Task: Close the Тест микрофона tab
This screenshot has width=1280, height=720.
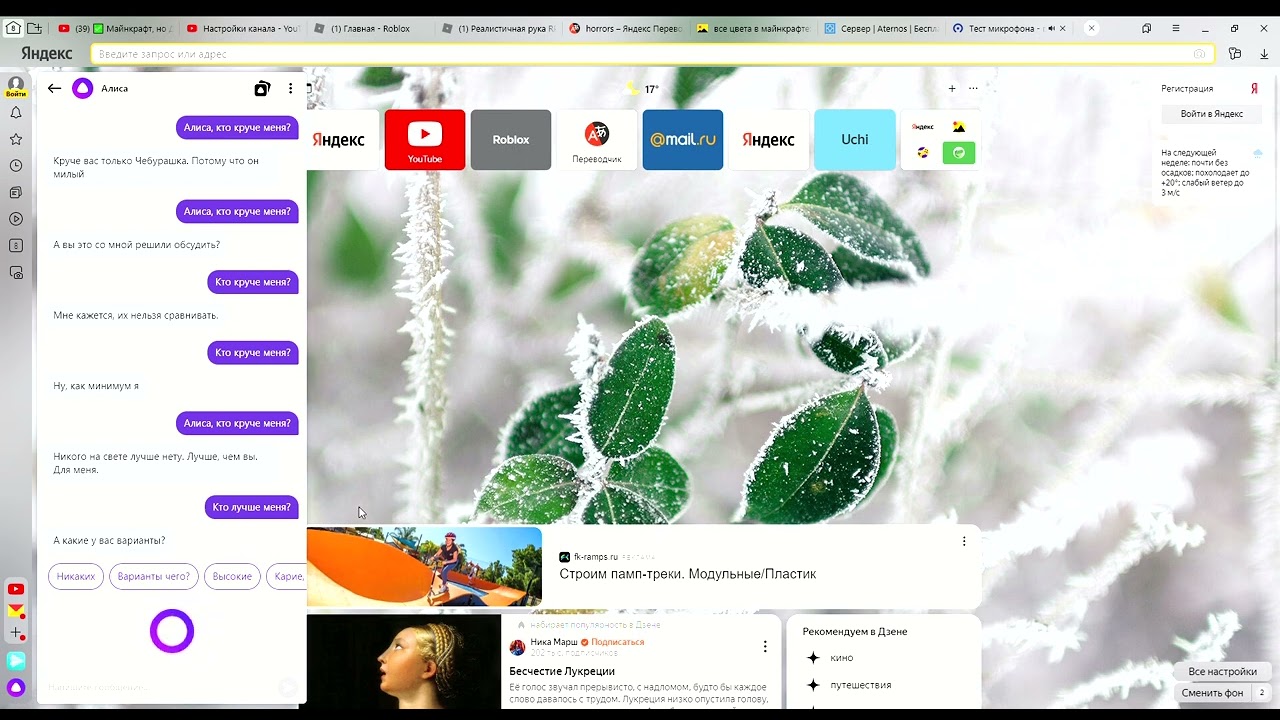Action: click(x=1062, y=29)
